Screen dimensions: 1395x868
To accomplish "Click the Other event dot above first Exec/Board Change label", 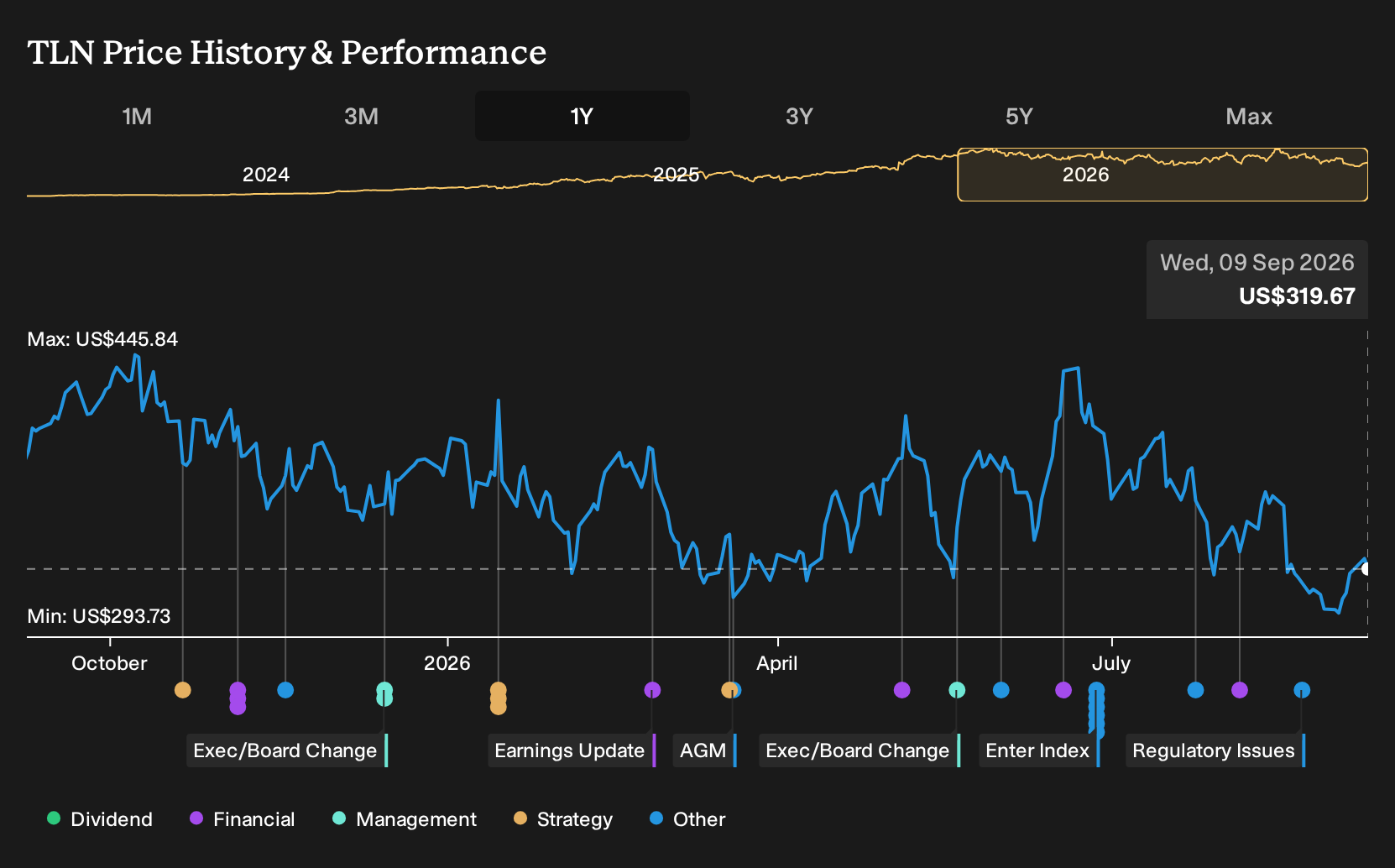I will click(x=285, y=690).
